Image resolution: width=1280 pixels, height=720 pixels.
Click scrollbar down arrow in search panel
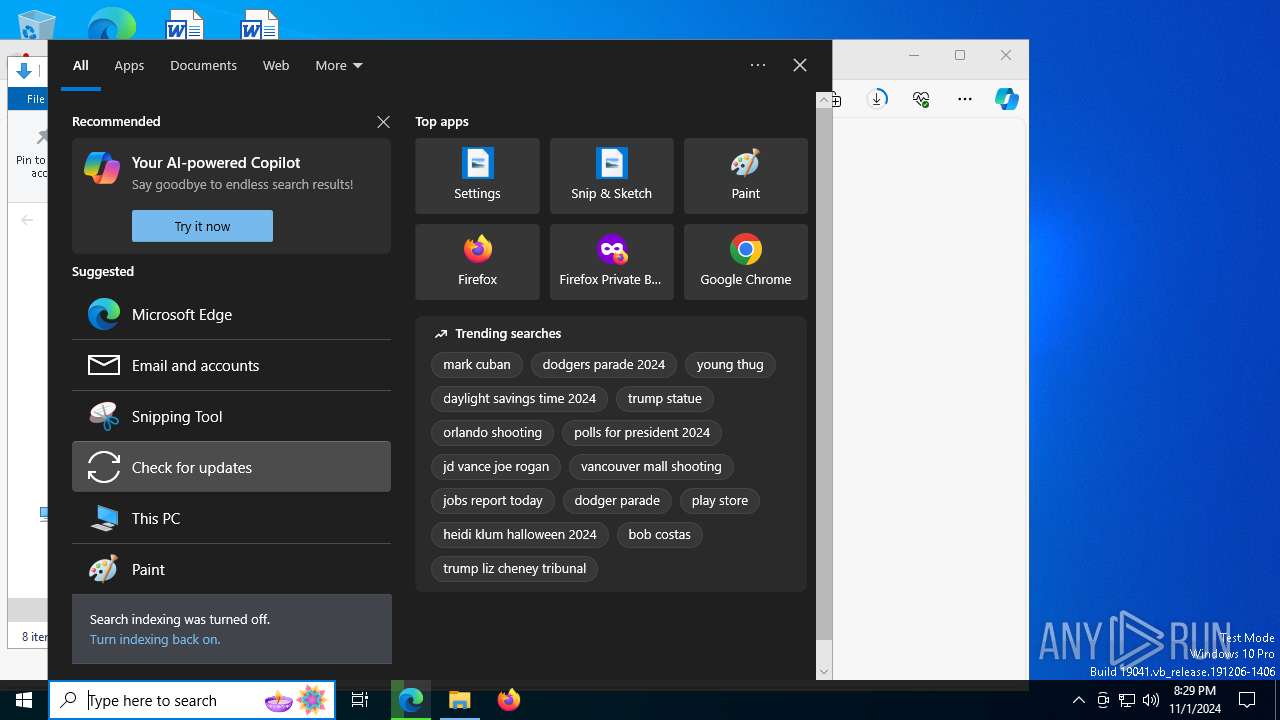[824, 672]
